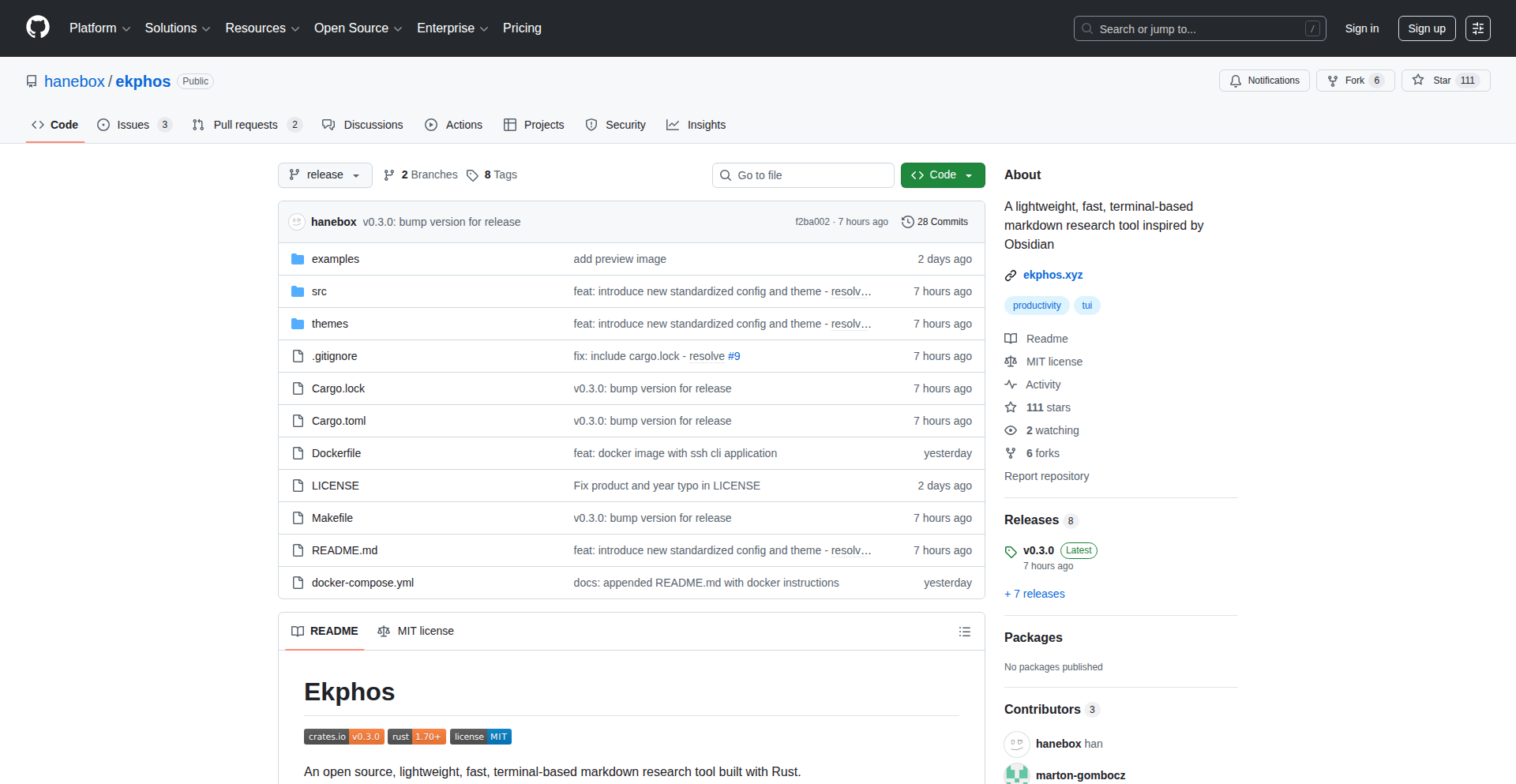This screenshot has width=1516, height=784.
Task: Open the release branch selector dropdown
Action: click(325, 175)
